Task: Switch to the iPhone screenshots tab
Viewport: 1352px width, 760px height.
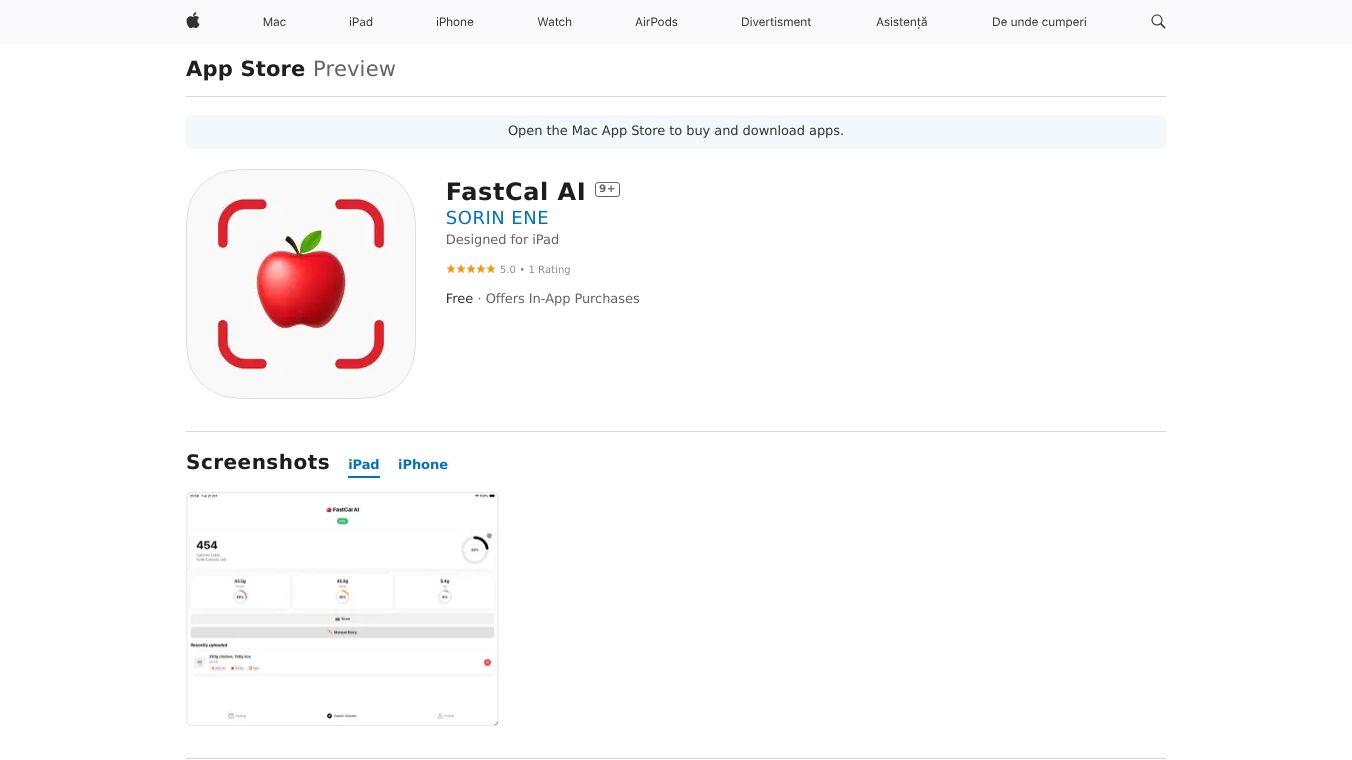Action: click(x=423, y=464)
